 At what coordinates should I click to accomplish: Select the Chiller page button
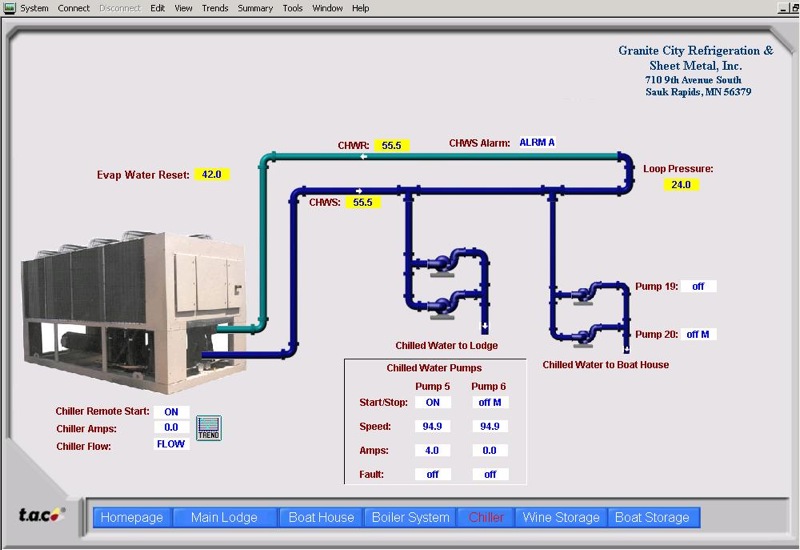[x=486, y=517]
